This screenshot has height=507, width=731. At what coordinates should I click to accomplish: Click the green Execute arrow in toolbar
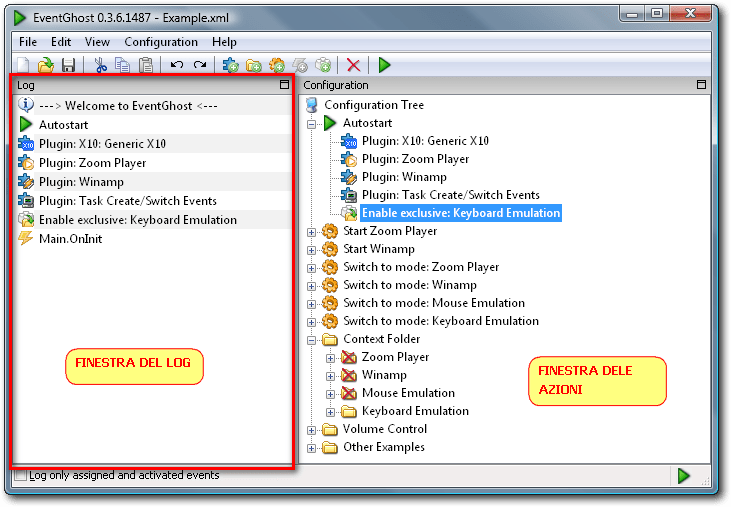[x=384, y=65]
